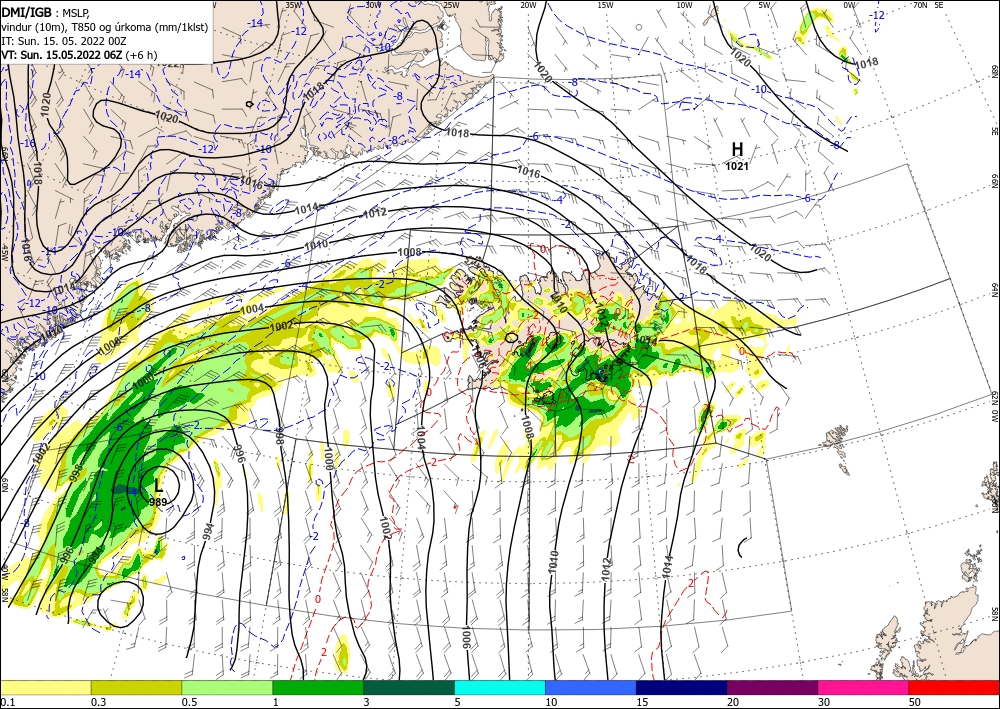Click the 10W longitude label
The image size is (1000, 709).
click(x=684, y=5)
